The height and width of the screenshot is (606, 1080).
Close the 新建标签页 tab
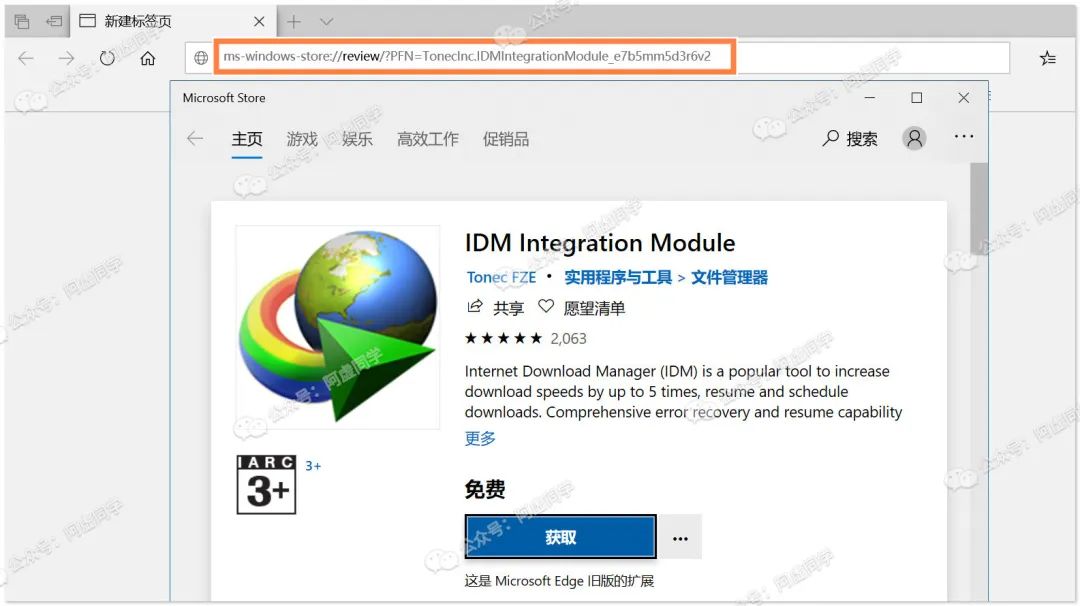[259, 22]
